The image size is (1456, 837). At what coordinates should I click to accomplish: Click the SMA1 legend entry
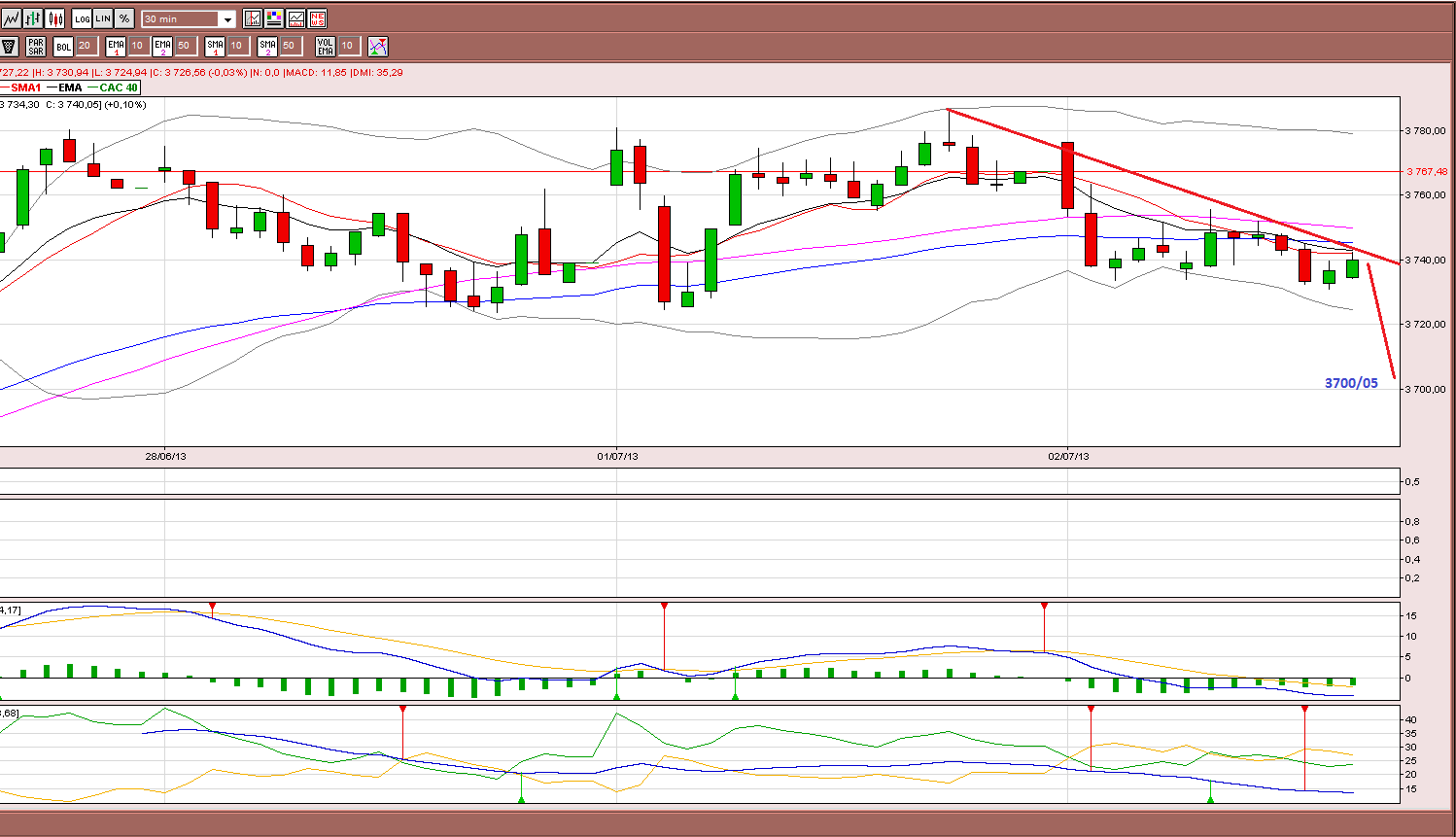coord(21,87)
